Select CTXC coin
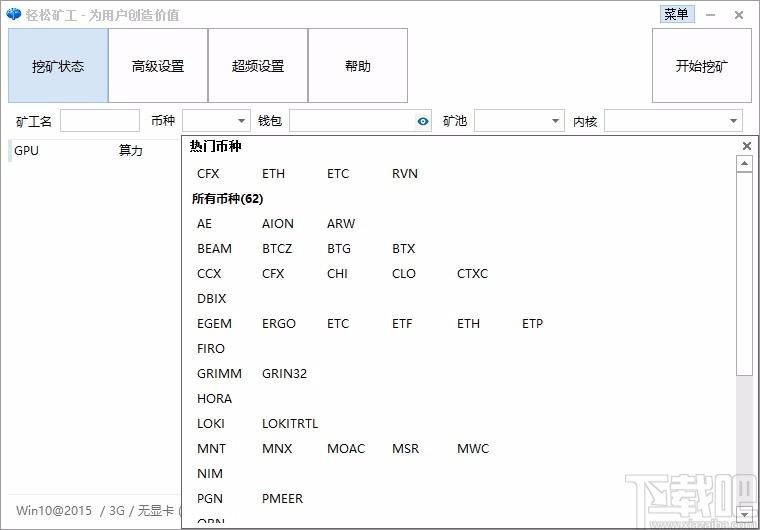 coord(472,273)
